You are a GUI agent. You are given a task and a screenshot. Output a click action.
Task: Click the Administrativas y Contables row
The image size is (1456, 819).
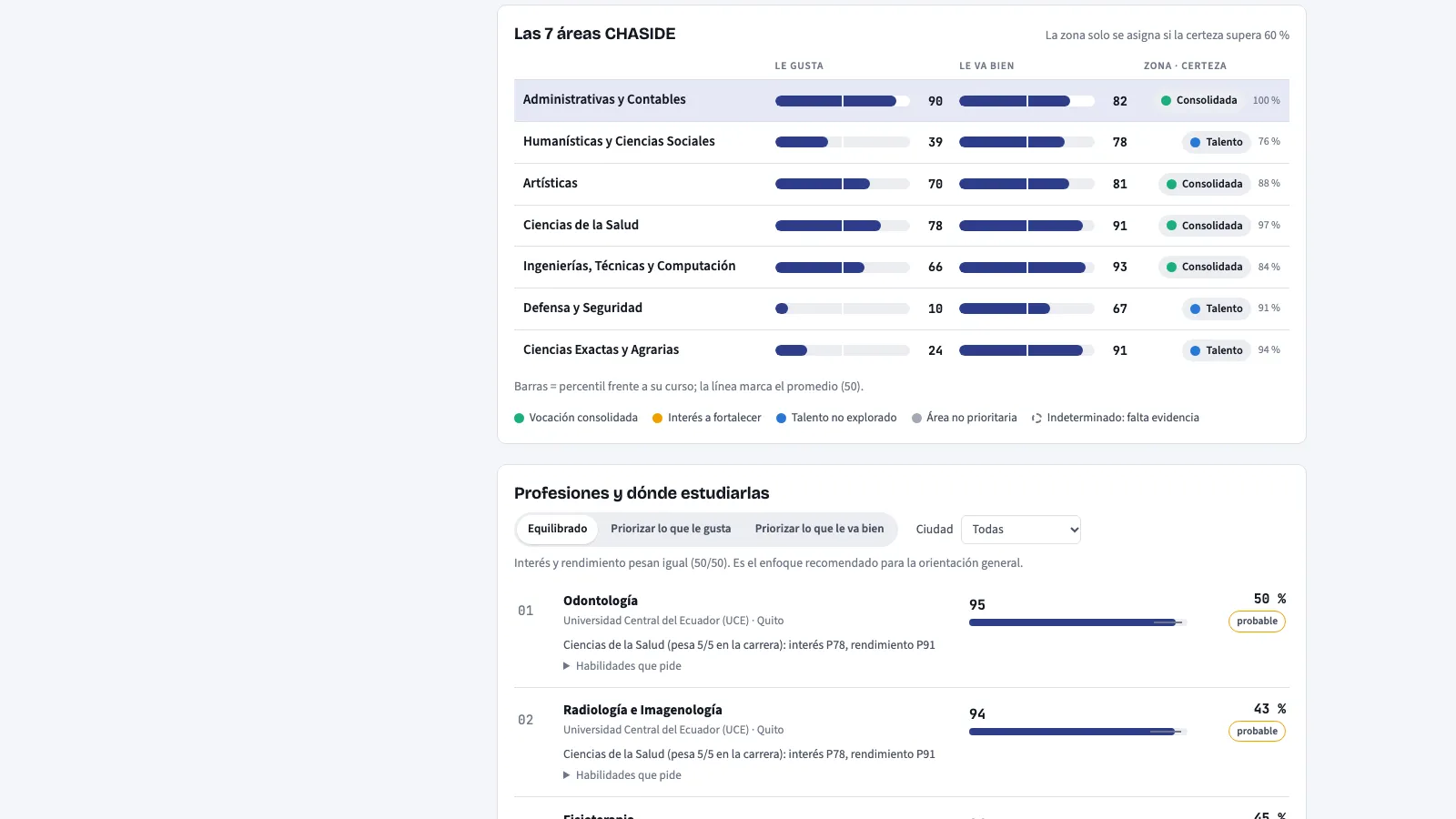click(x=902, y=100)
